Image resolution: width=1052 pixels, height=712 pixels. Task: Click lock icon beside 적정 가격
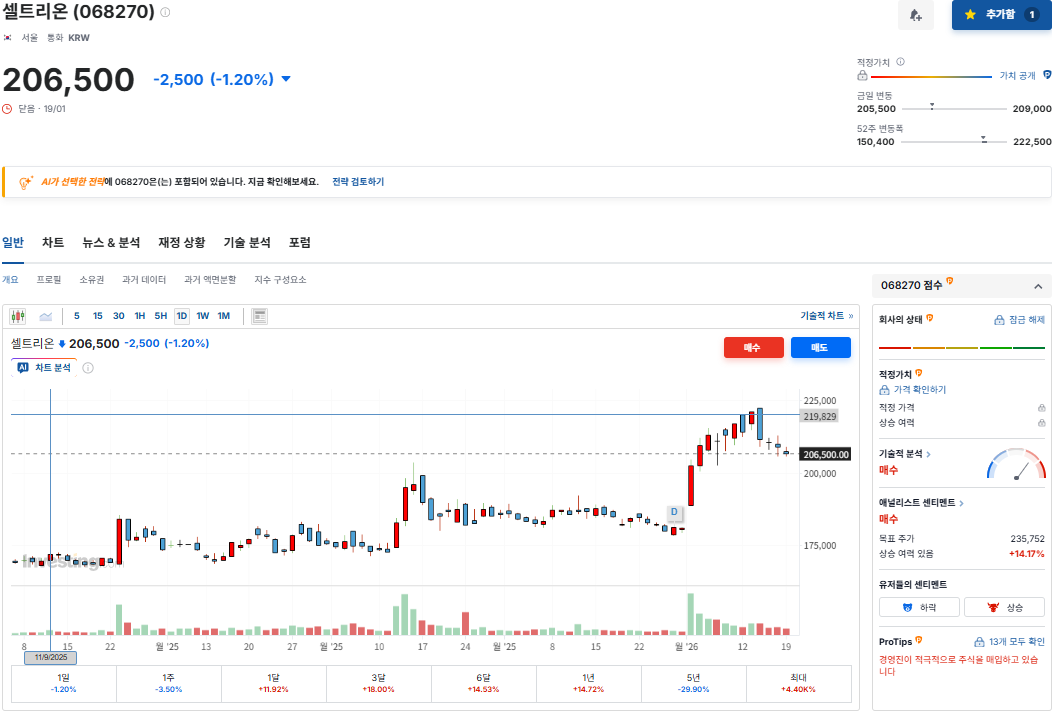click(x=1041, y=407)
